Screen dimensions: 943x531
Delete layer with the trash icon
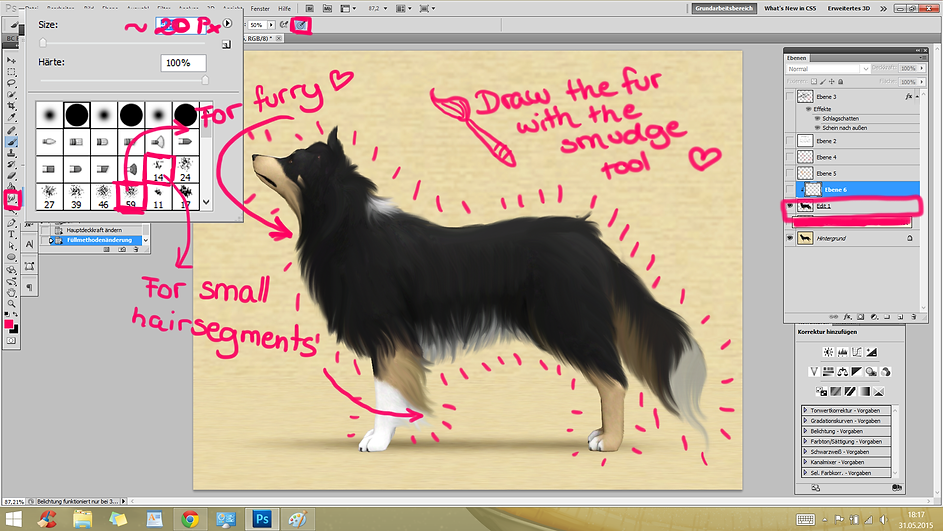click(914, 316)
